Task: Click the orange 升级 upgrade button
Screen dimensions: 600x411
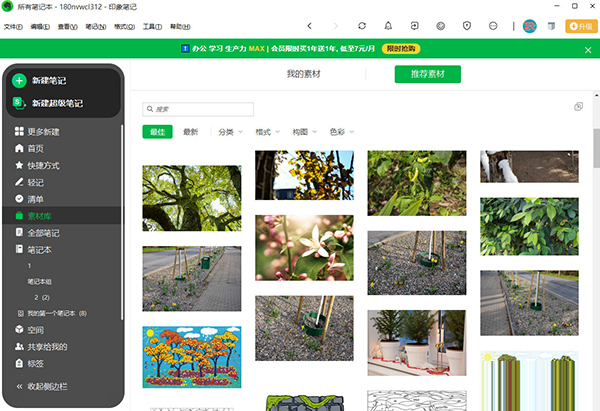Action: [578, 25]
